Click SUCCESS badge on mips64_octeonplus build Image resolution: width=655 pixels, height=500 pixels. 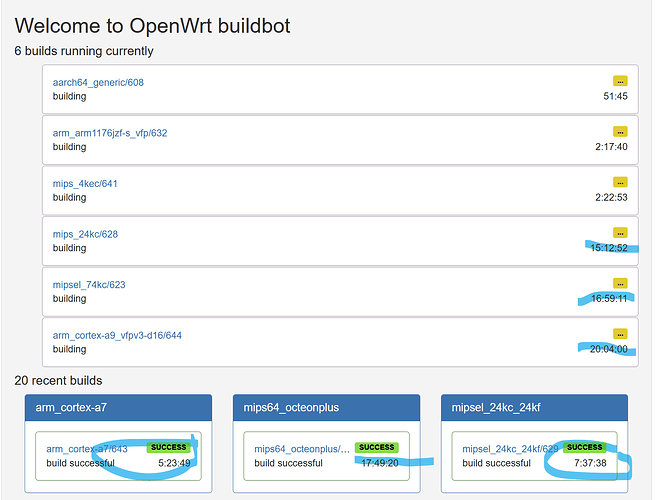coord(377,447)
